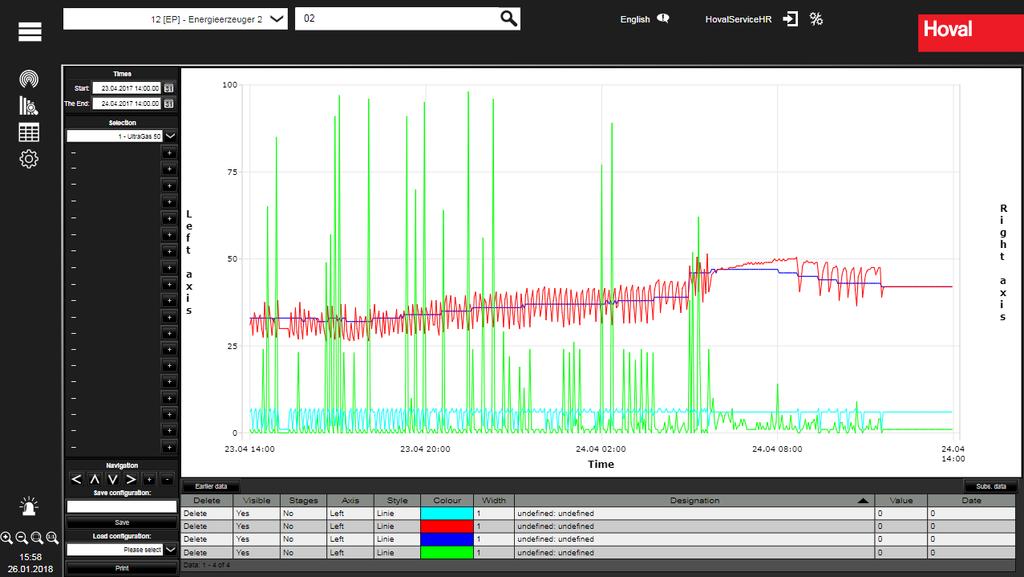The image size is (1024, 577).
Task: Open the data table view icon
Action: click(29, 133)
